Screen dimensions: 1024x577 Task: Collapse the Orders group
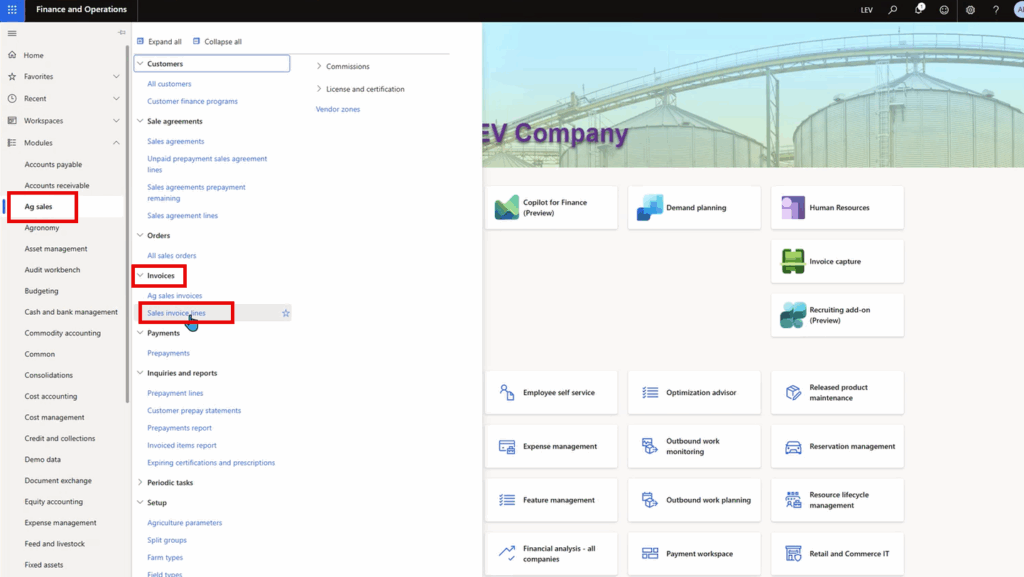click(x=140, y=235)
